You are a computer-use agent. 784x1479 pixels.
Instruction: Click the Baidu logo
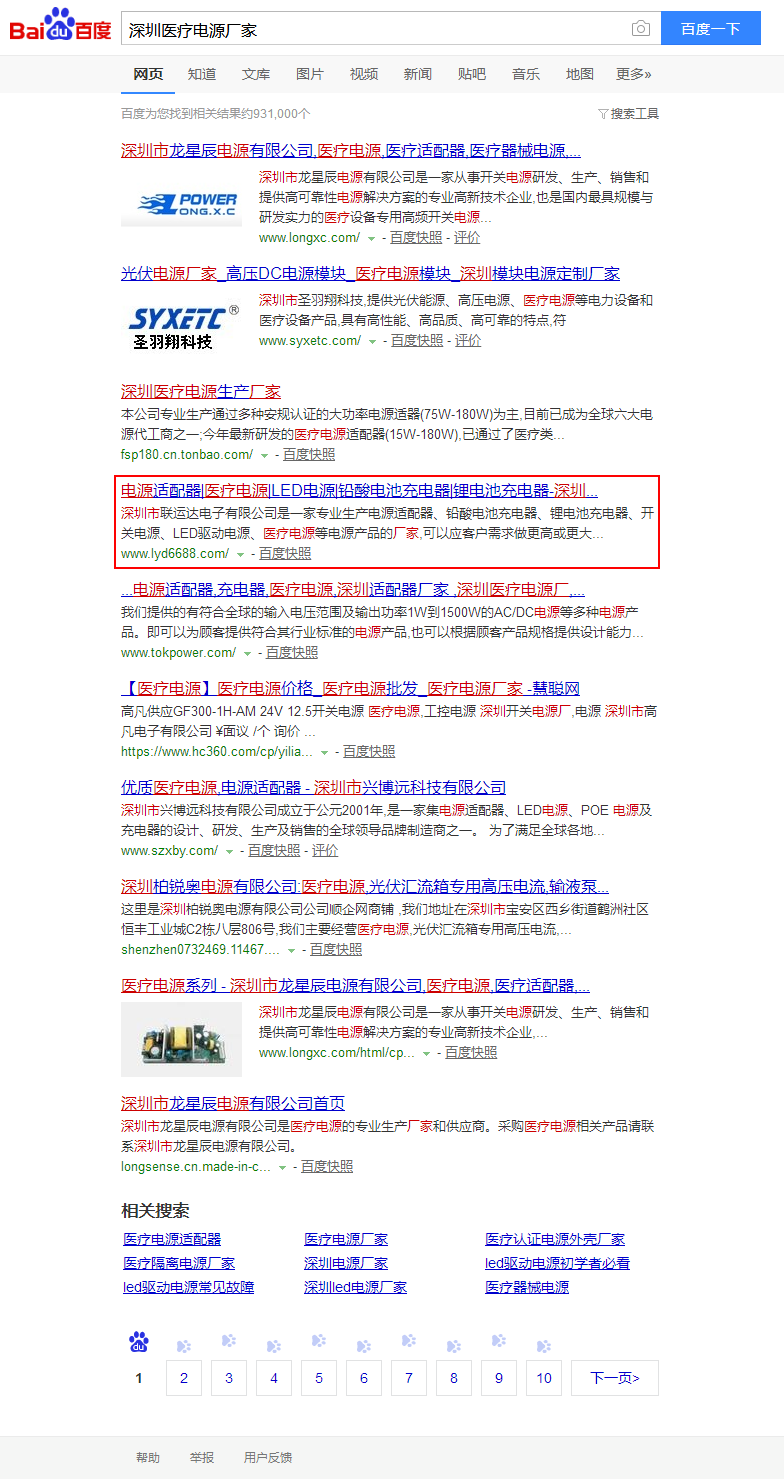point(61,26)
